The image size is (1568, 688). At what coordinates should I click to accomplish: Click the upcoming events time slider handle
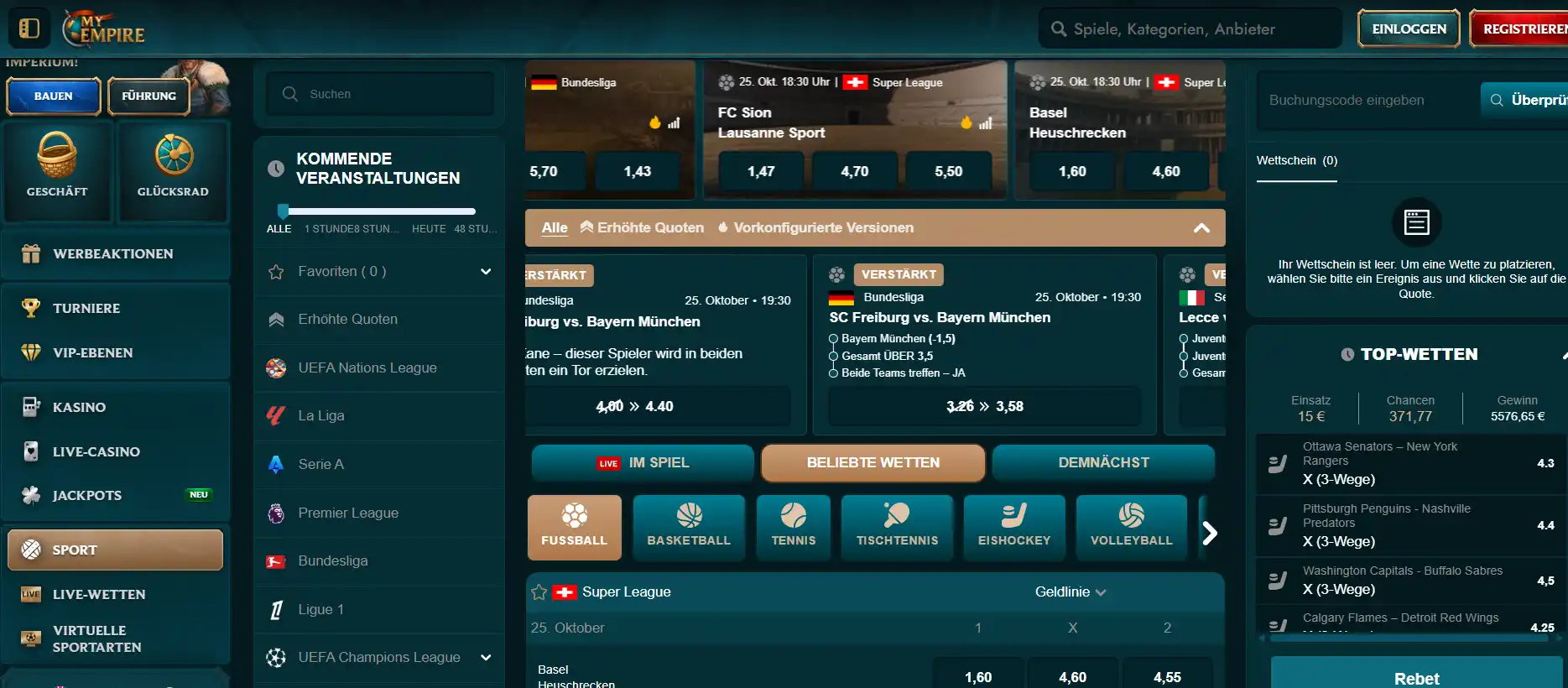pyautogui.click(x=283, y=211)
